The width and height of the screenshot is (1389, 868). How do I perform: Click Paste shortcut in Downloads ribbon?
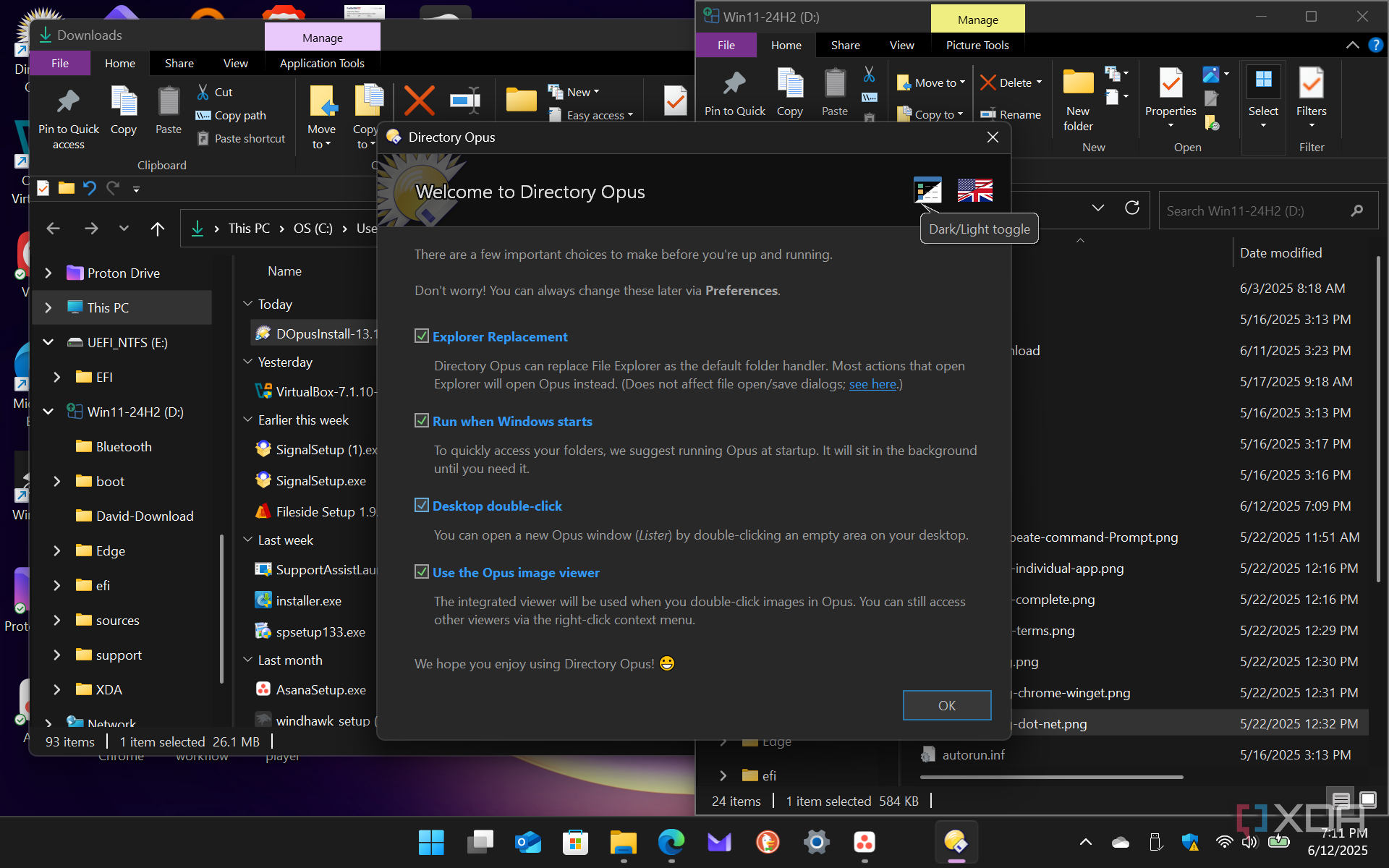click(x=242, y=138)
